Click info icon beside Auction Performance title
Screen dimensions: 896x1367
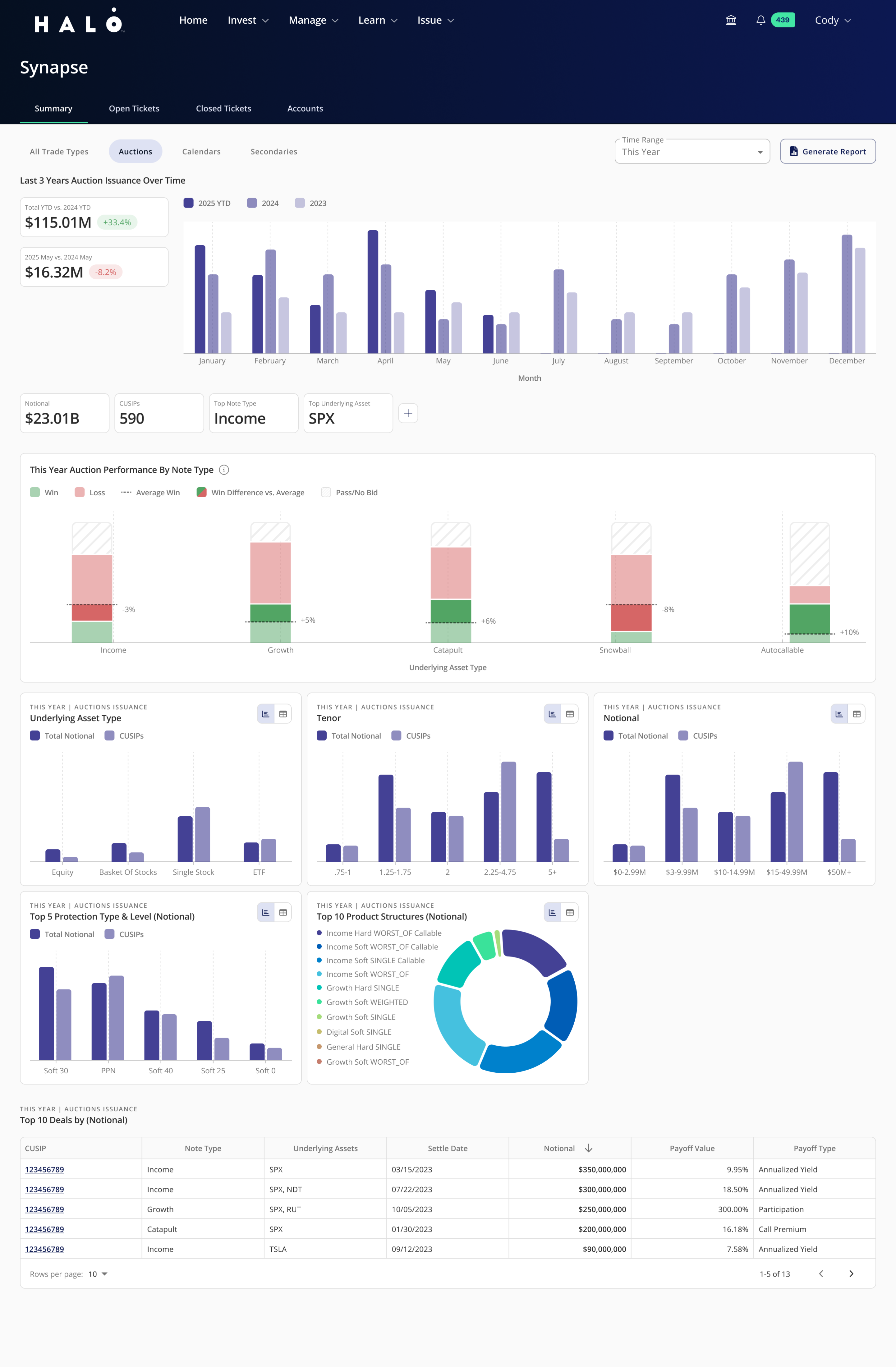(x=225, y=470)
